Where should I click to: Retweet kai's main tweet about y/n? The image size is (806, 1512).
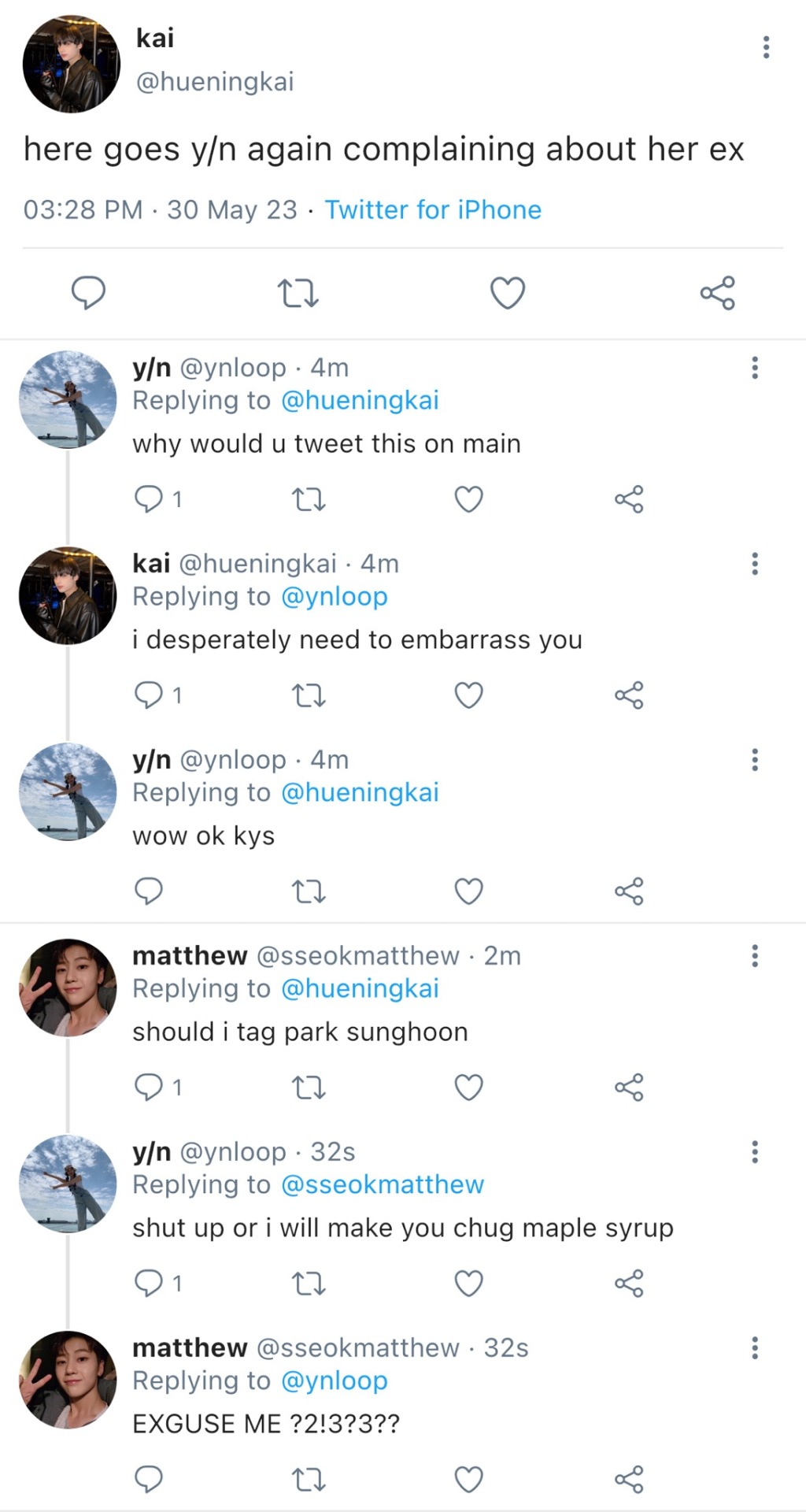pyautogui.click(x=298, y=293)
